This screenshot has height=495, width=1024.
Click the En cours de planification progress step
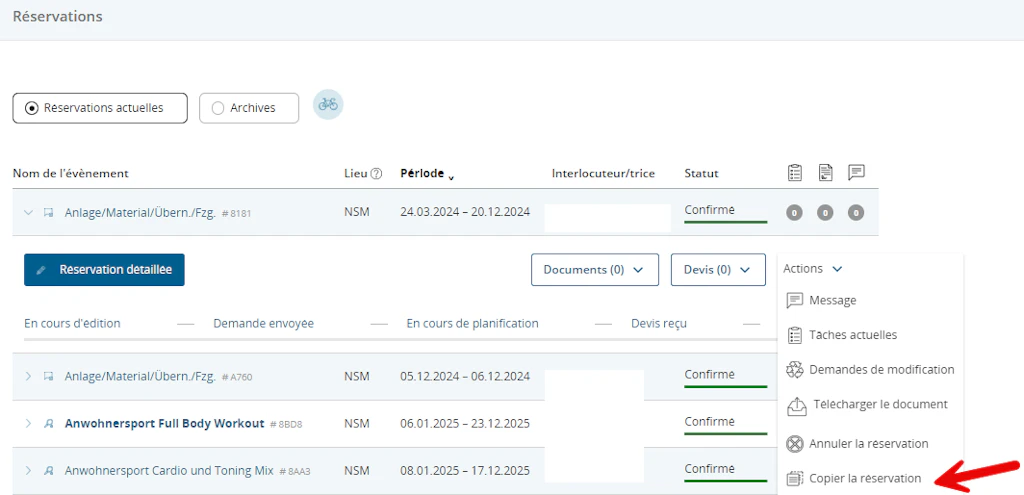[472, 324]
